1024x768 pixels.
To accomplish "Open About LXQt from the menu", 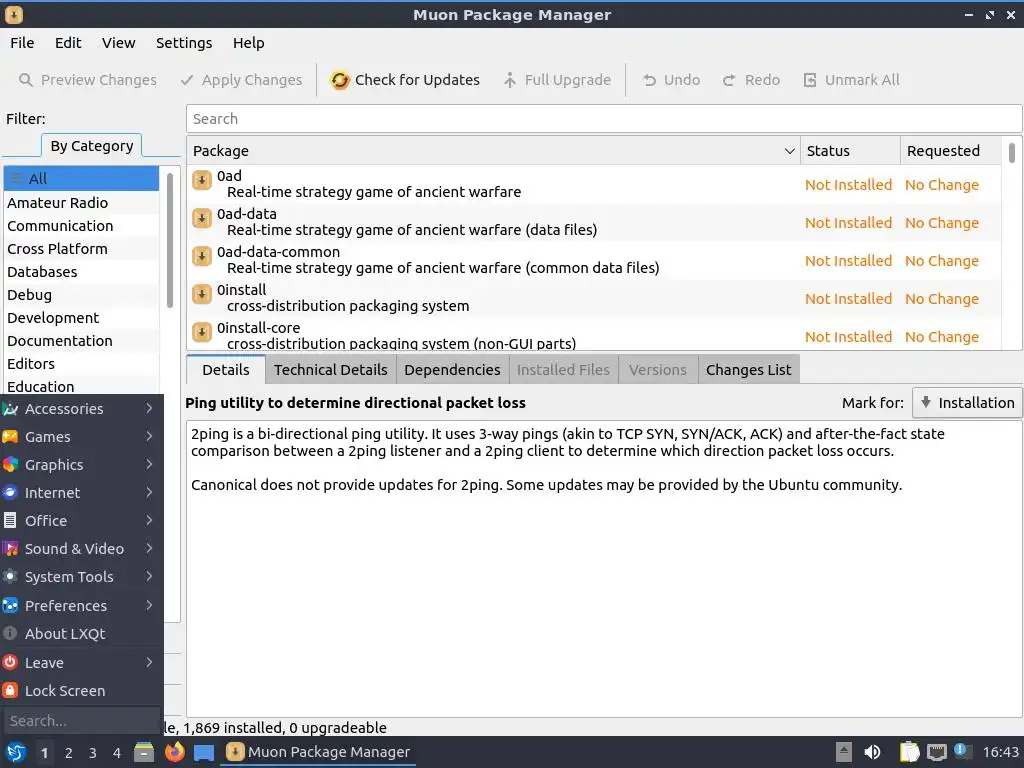I will pos(82,633).
